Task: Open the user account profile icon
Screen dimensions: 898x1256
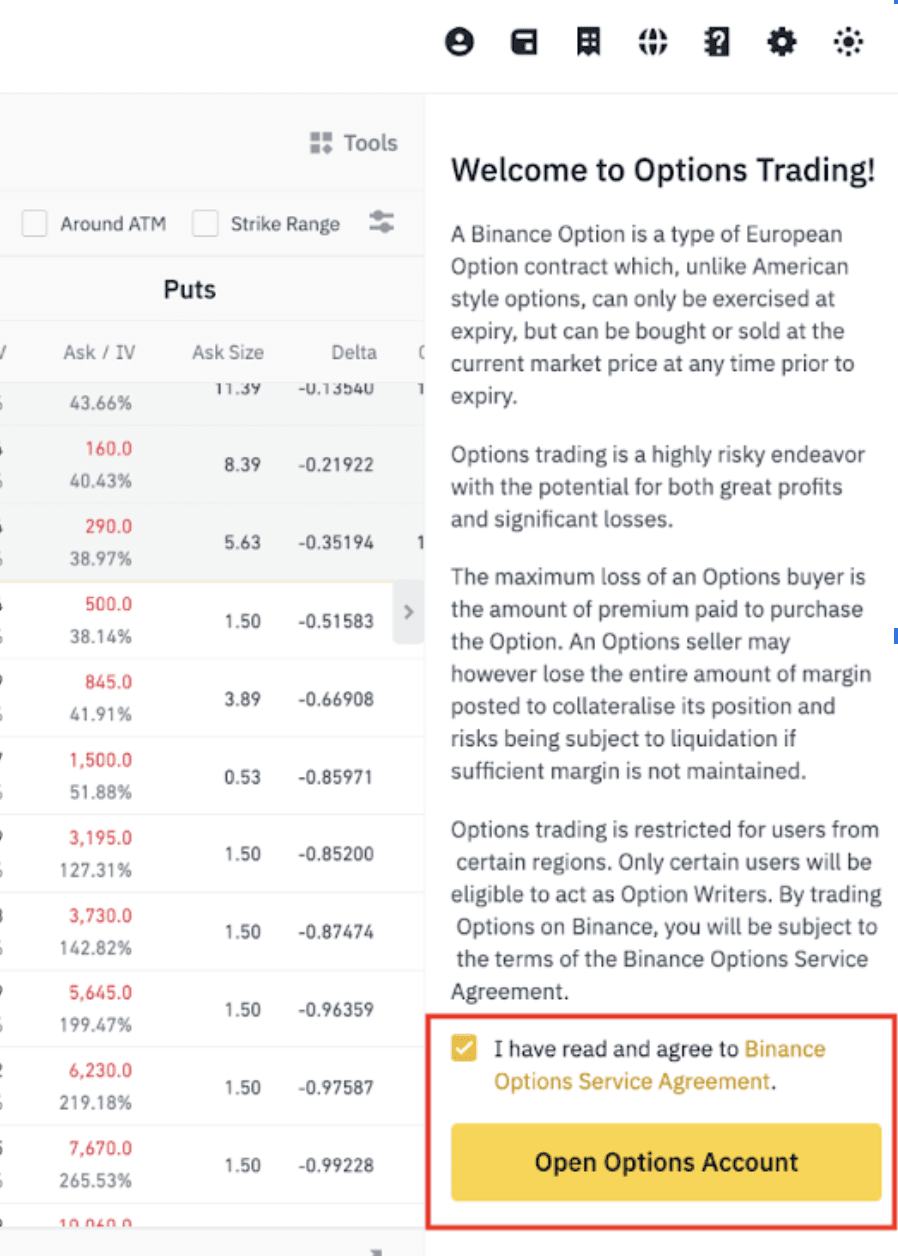Action: 459,42
